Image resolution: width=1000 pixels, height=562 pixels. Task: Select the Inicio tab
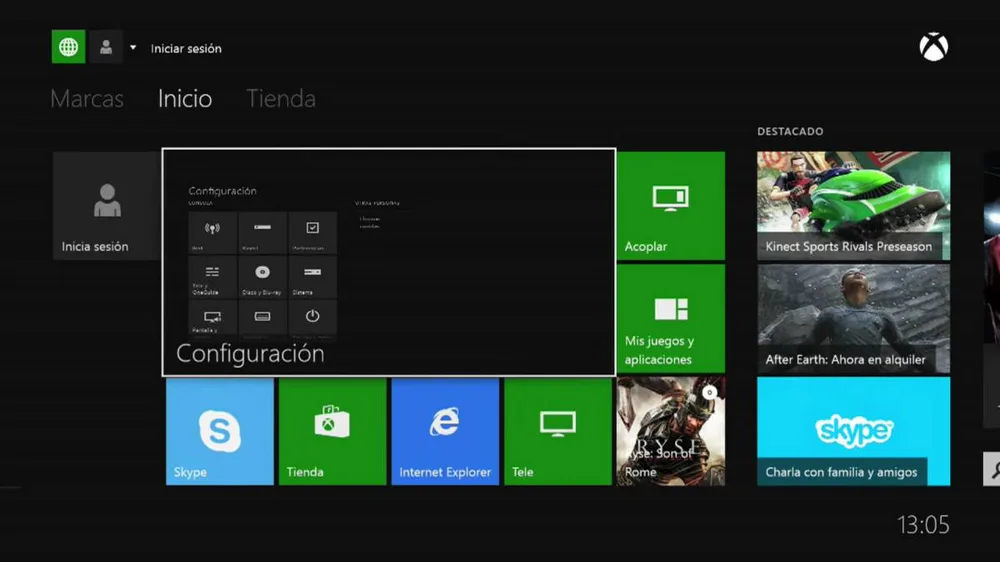tap(185, 99)
